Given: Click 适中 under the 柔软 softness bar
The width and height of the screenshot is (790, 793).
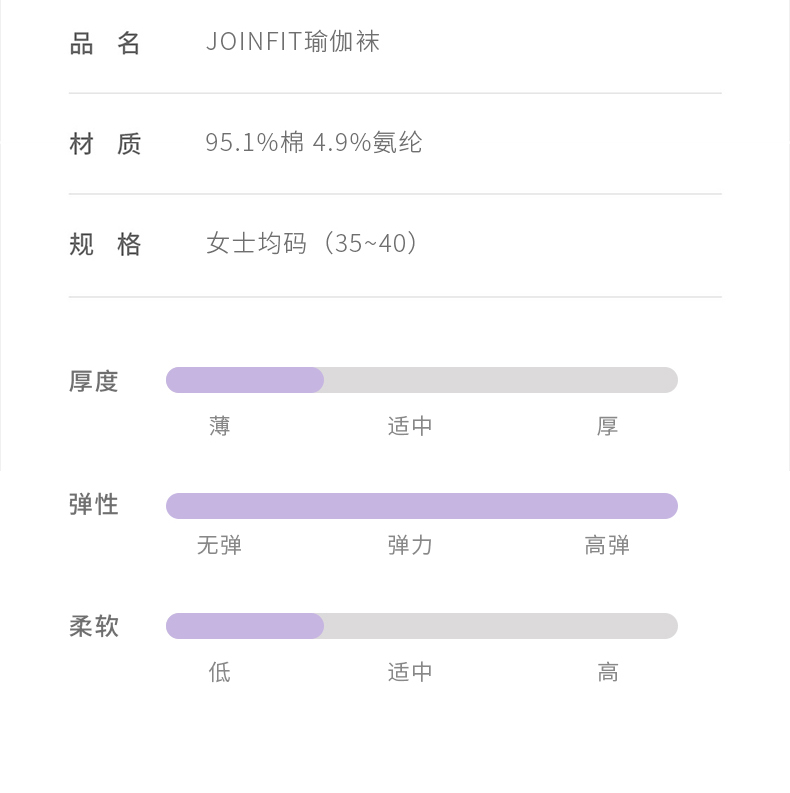Looking at the screenshot, I should [410, 672].
